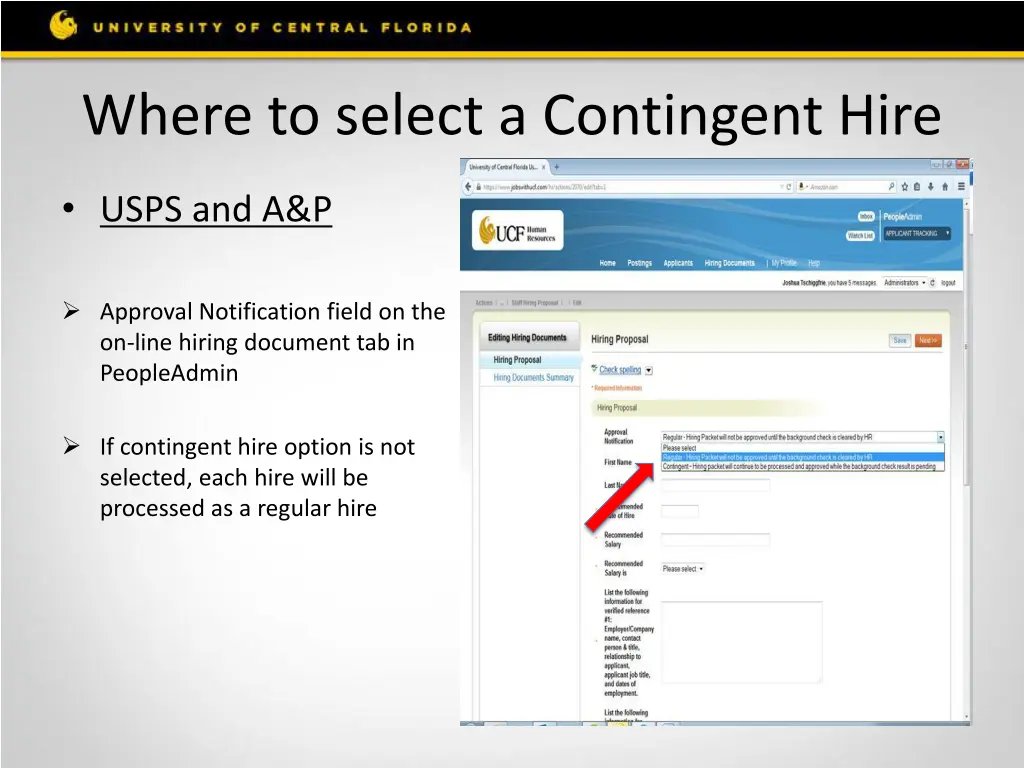Go to the Home menu item
Image resolution: width=1024 pixels, height=768 pixels.
[607, 263]
